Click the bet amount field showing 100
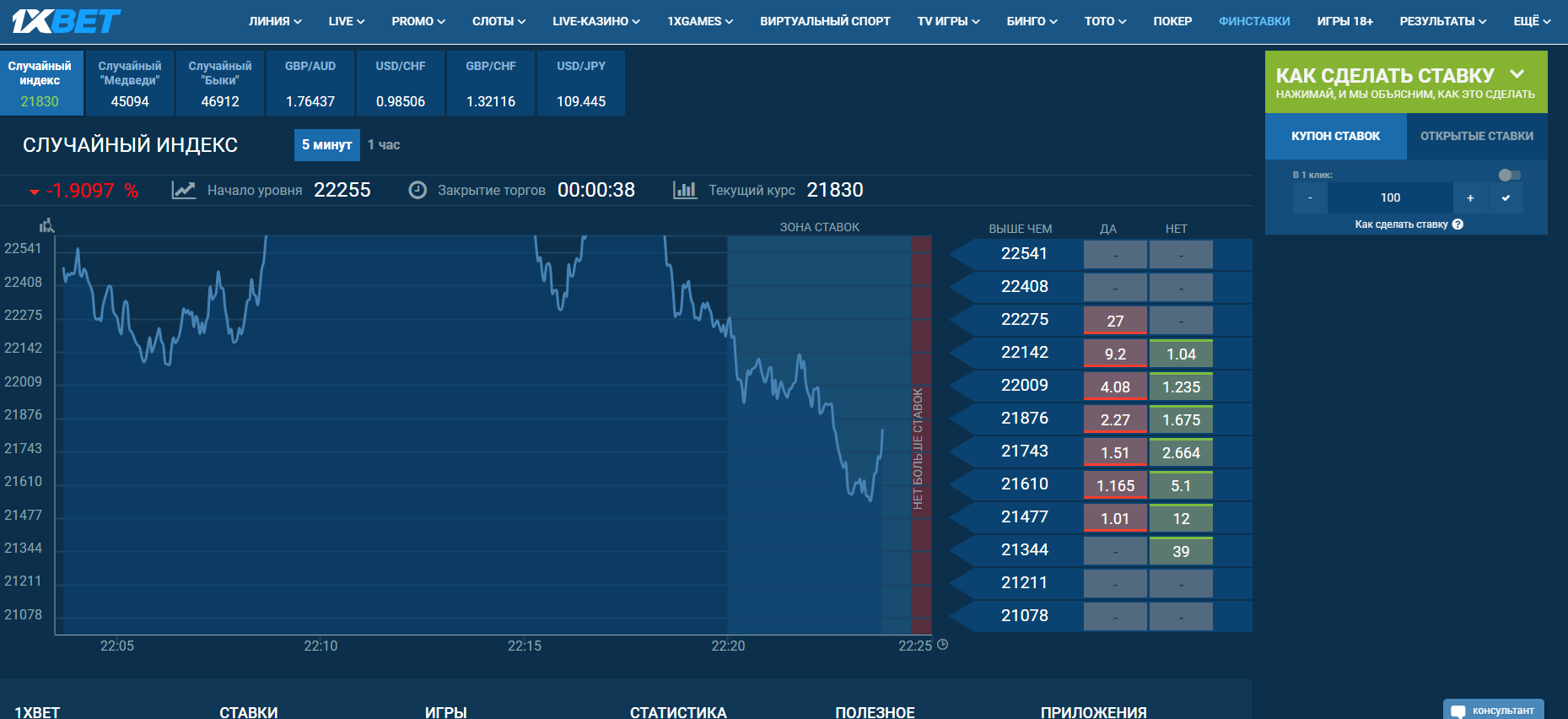1568x719 pixels. coord(1390,197)
